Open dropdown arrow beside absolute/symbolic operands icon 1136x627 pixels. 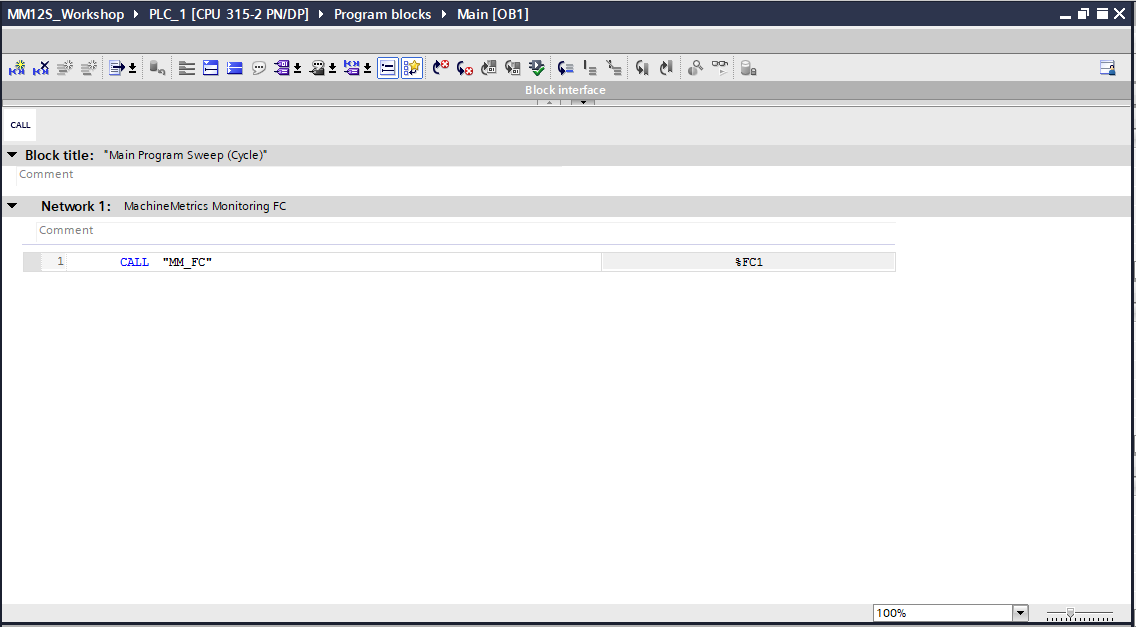(x=297, y=68)
